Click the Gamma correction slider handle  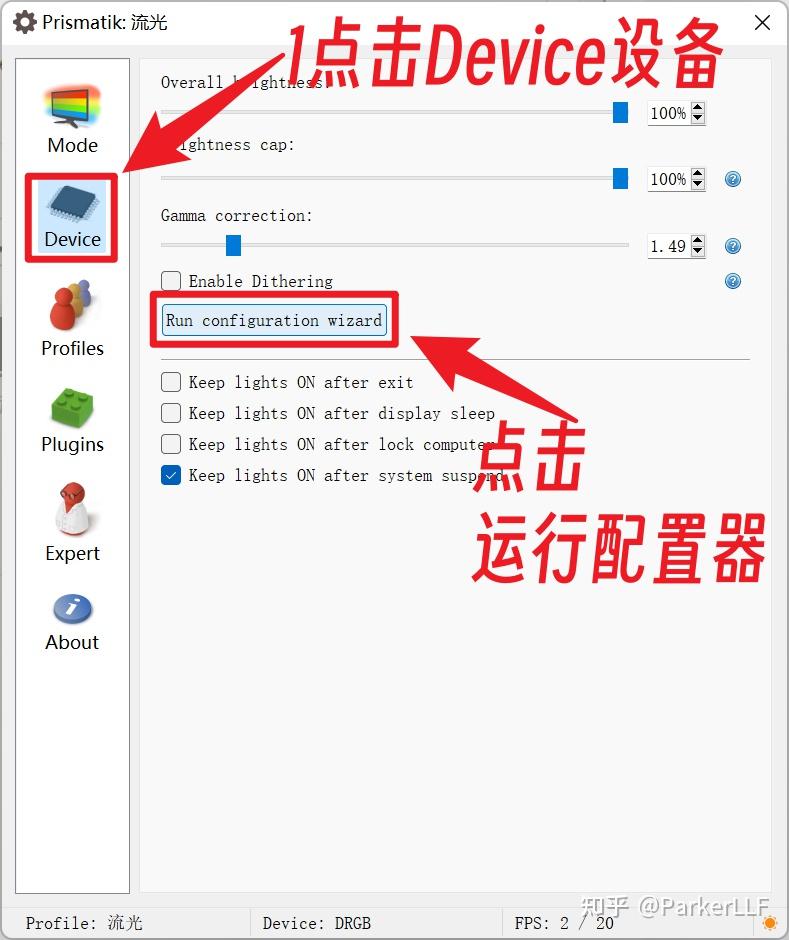click(x=233, y=245)
